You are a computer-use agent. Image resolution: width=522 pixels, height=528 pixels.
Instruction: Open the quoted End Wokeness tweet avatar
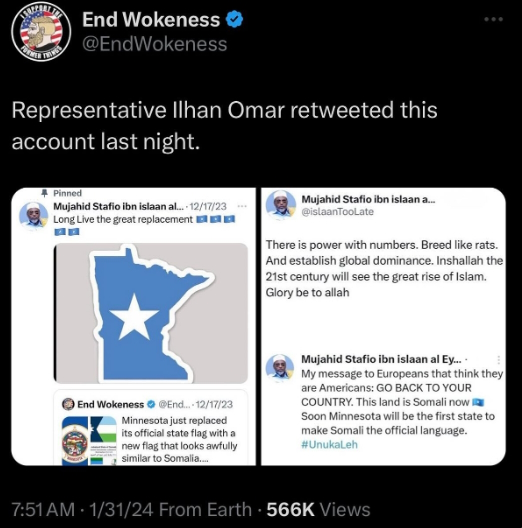point(68,404)
